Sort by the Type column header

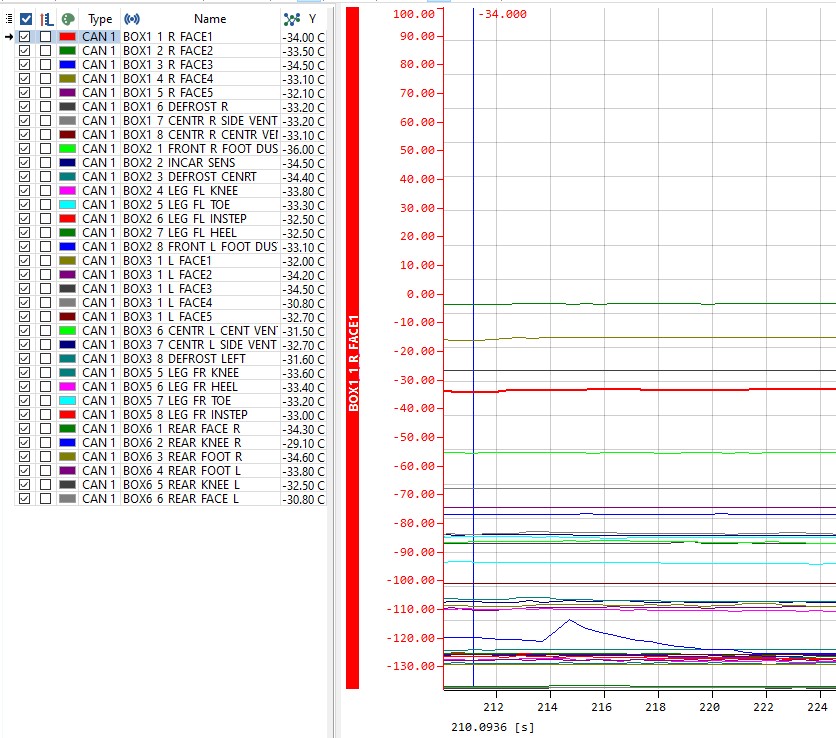(100, 19)
